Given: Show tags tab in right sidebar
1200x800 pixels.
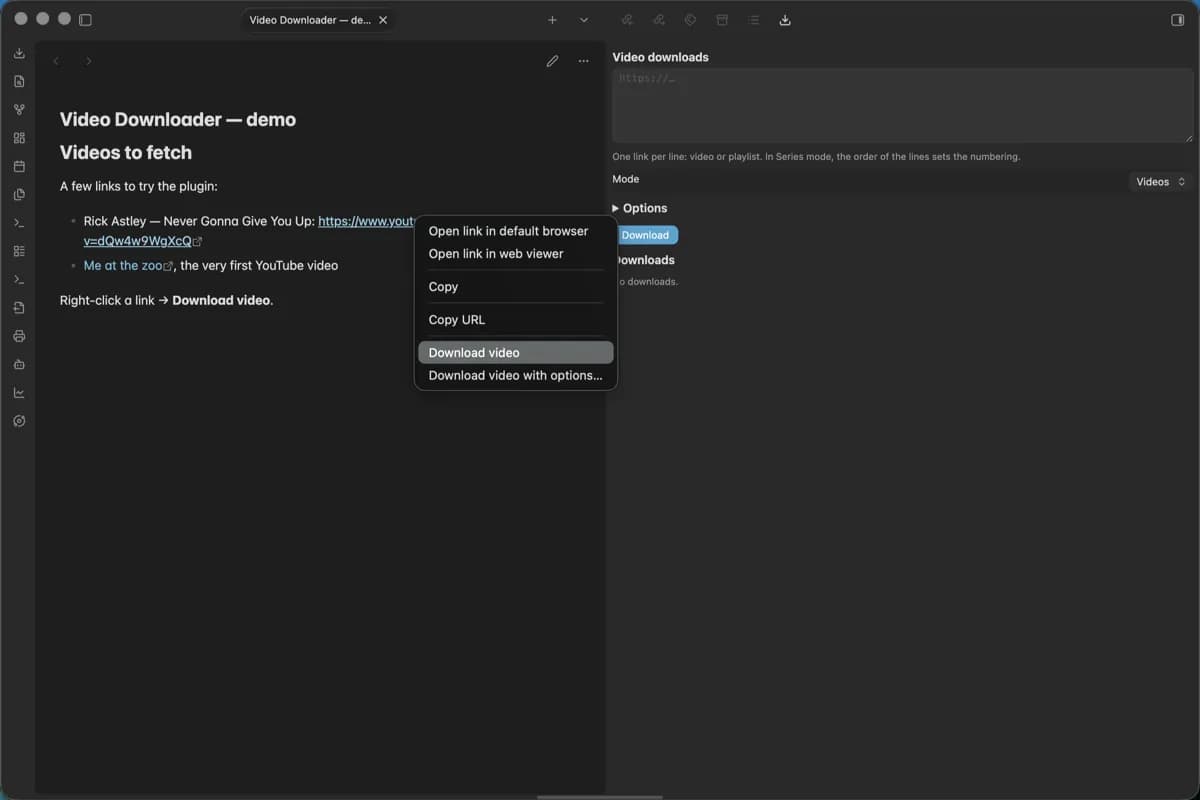Looking at the screenshot, I should pos(690,20).
